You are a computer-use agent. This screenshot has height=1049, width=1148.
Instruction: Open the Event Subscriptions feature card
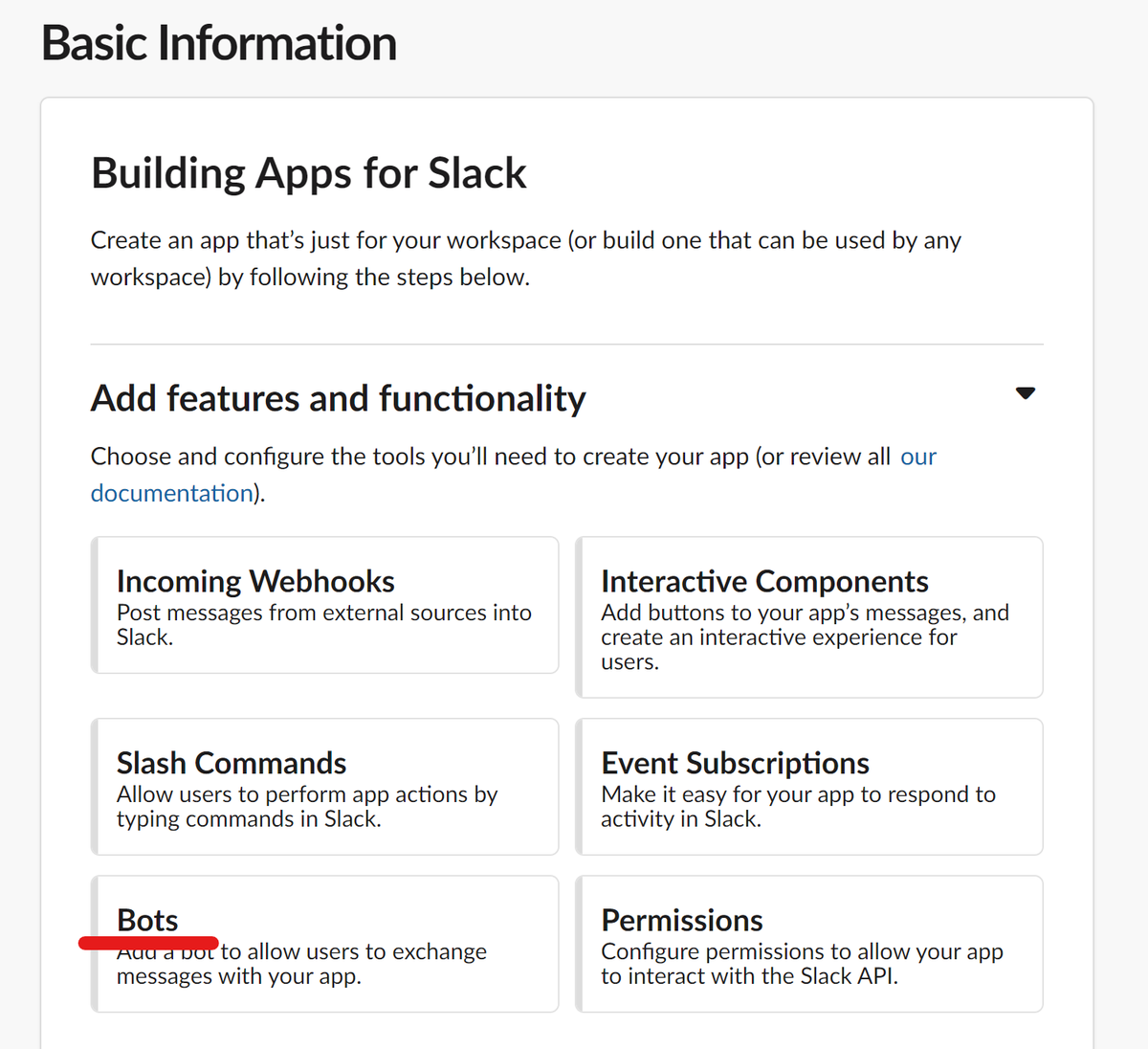pyautogui.click(x=809, y=787)
